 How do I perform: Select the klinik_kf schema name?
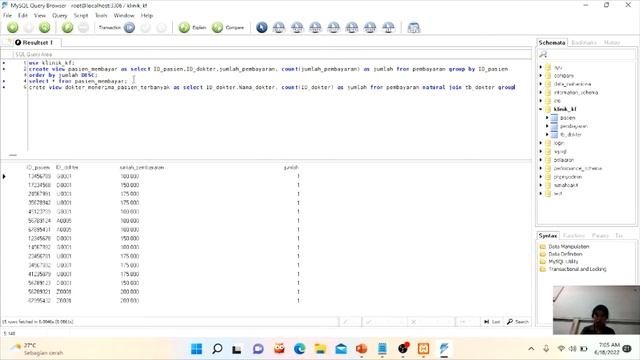coord(565,109)
